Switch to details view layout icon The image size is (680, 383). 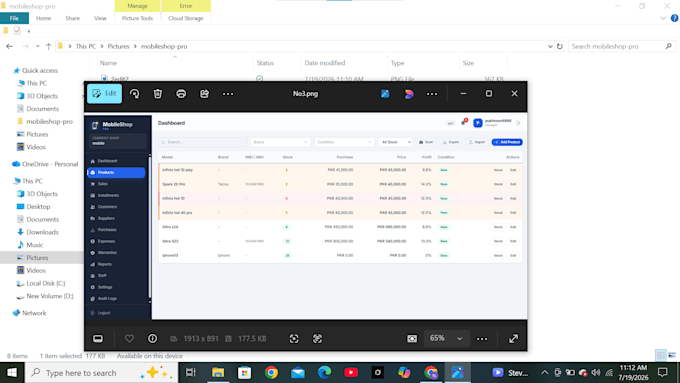660,356
